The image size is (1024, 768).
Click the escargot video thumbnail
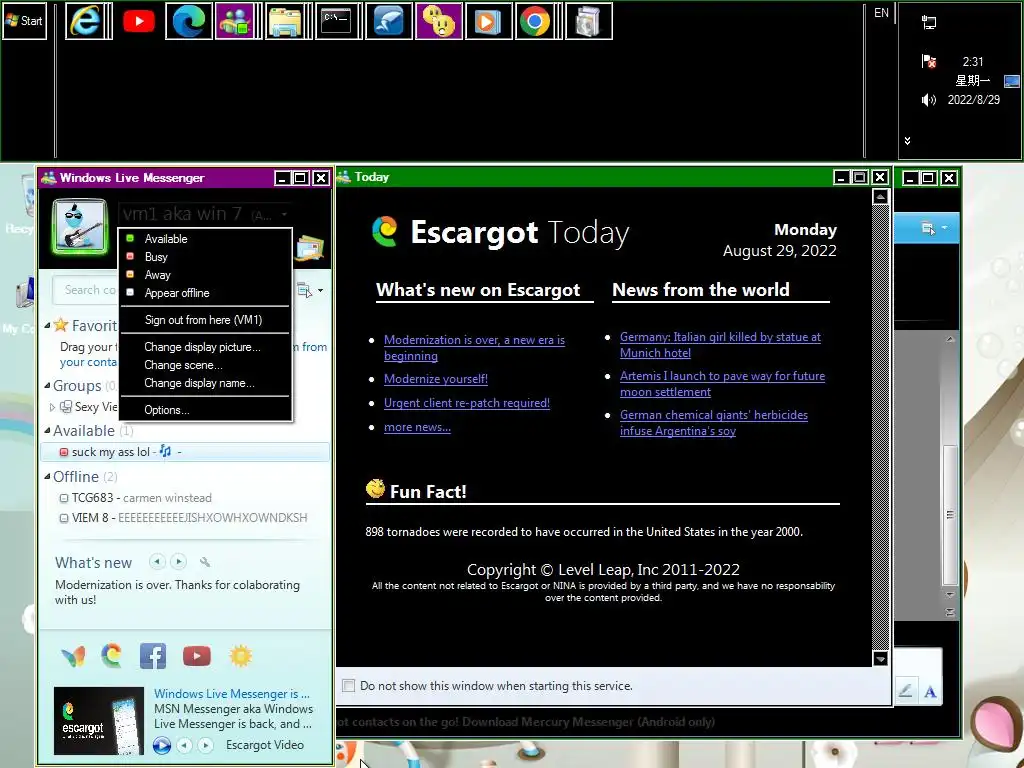coord(99,721)
